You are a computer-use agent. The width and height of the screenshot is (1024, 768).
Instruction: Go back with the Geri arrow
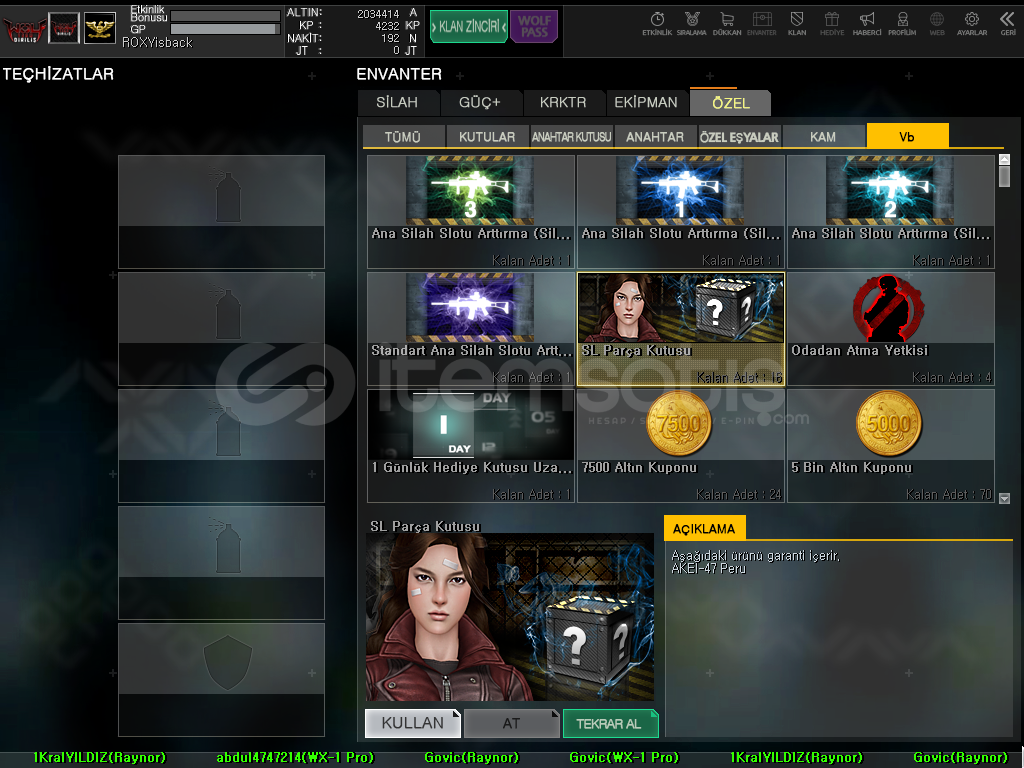1008,24
